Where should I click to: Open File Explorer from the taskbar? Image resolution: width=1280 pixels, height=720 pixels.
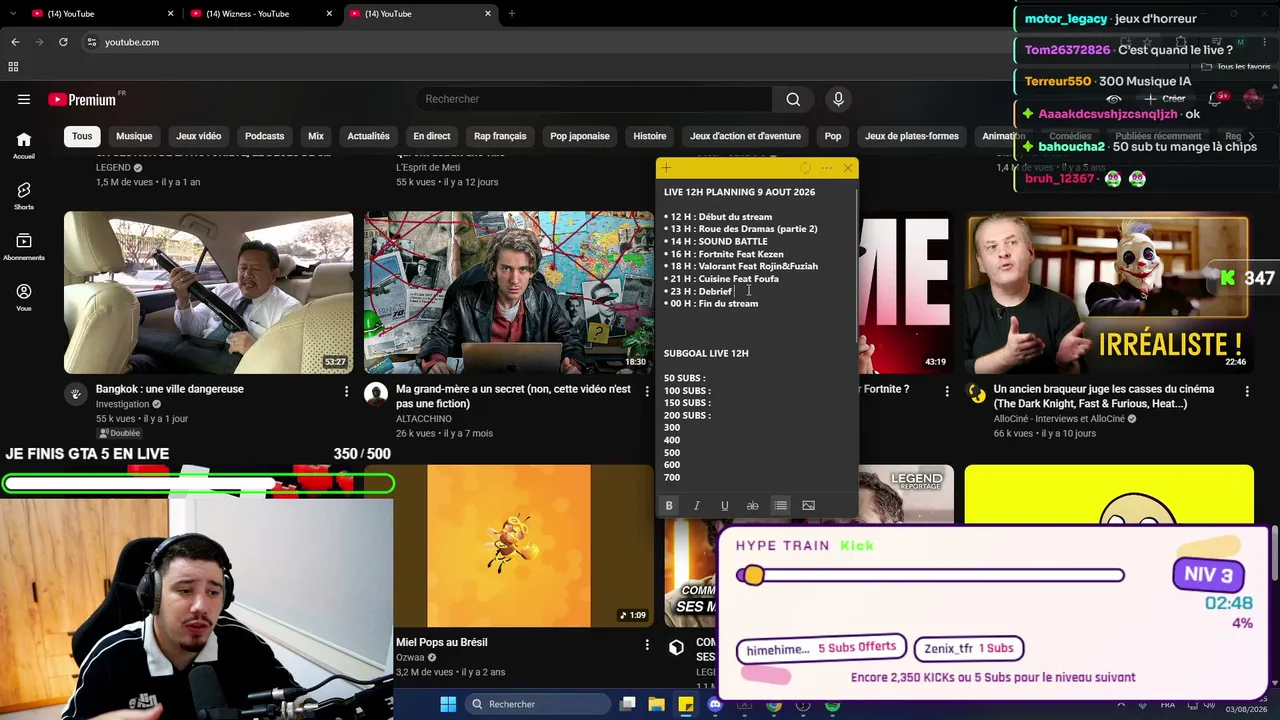tap(656, 704)
